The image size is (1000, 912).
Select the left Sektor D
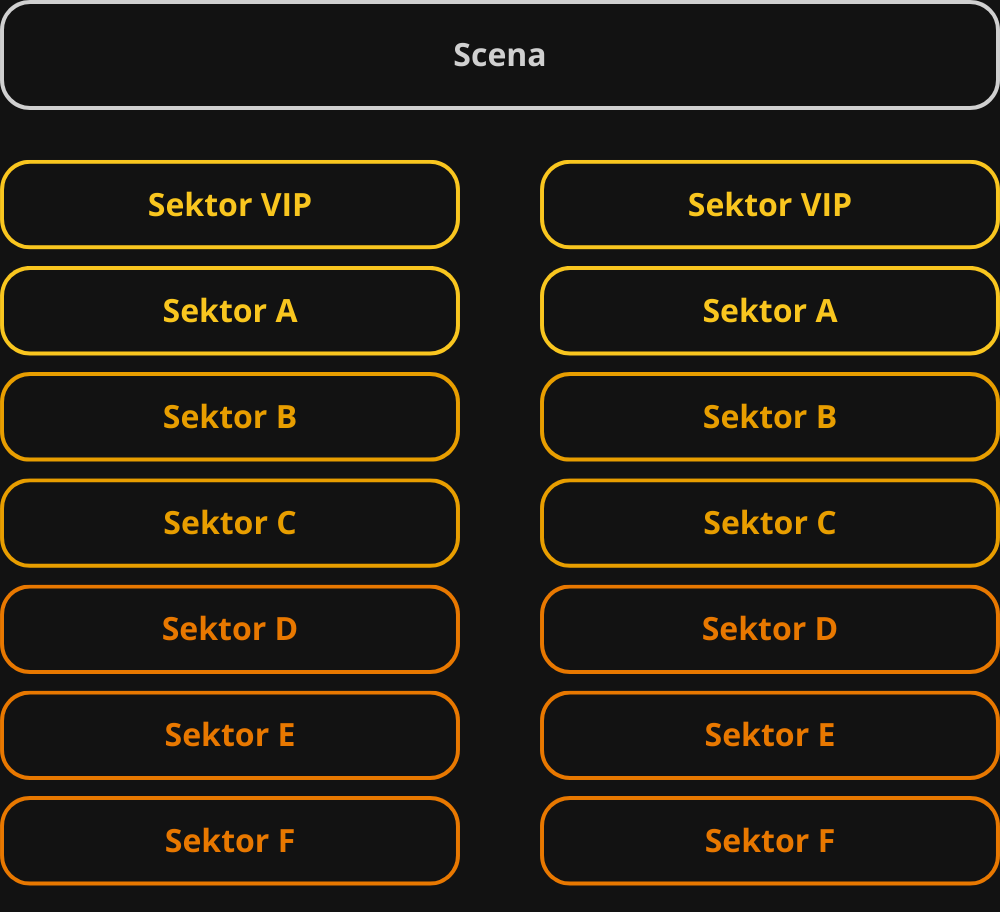[x=230, y=629]
